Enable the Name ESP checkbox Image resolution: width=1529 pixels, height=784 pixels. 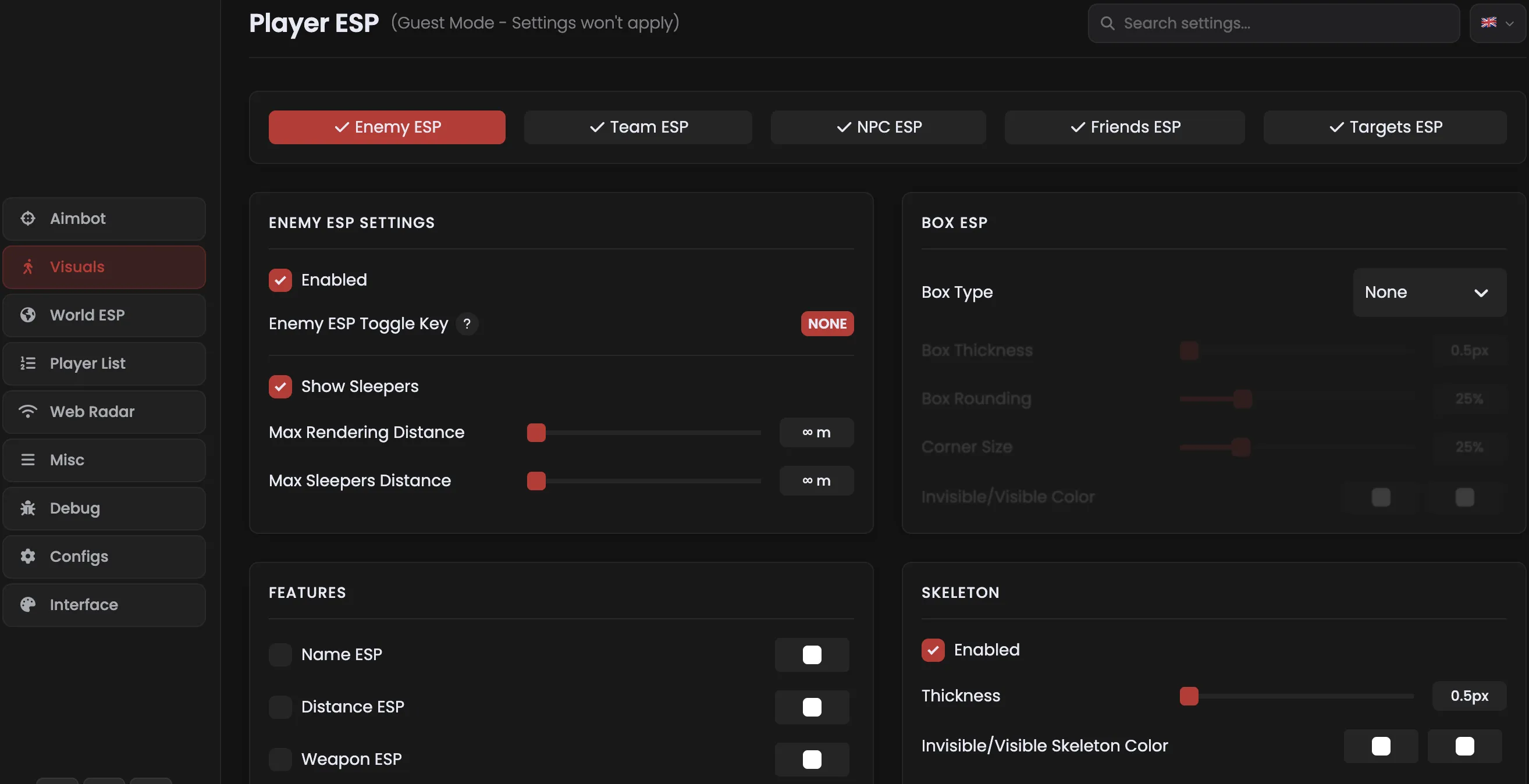280,655
